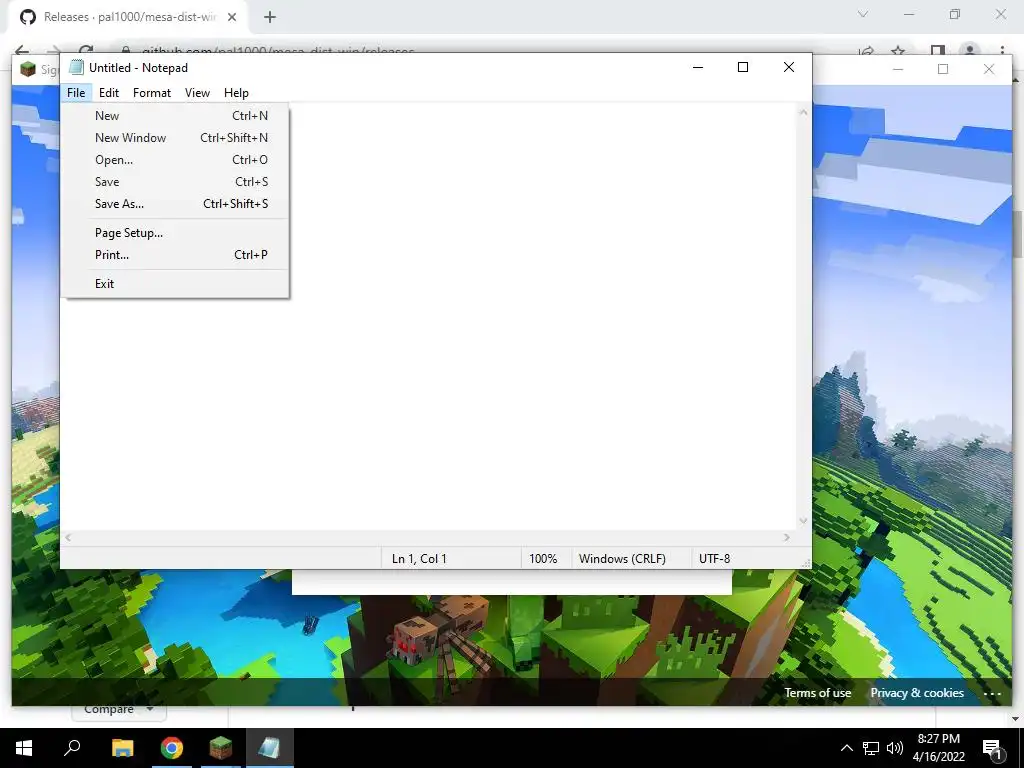This screenshot has width=1024, height=768.
Task: Open the three-dots more options in Minecraft window
Action: [992, 694]
